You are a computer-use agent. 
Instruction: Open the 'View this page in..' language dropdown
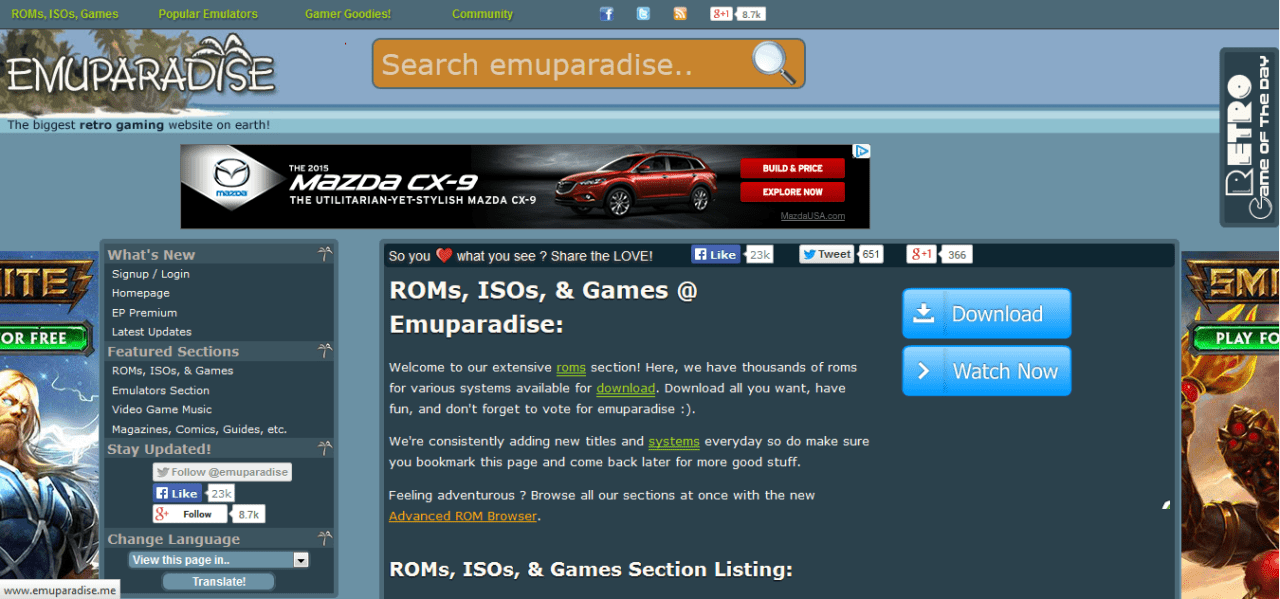coord(219,560)
